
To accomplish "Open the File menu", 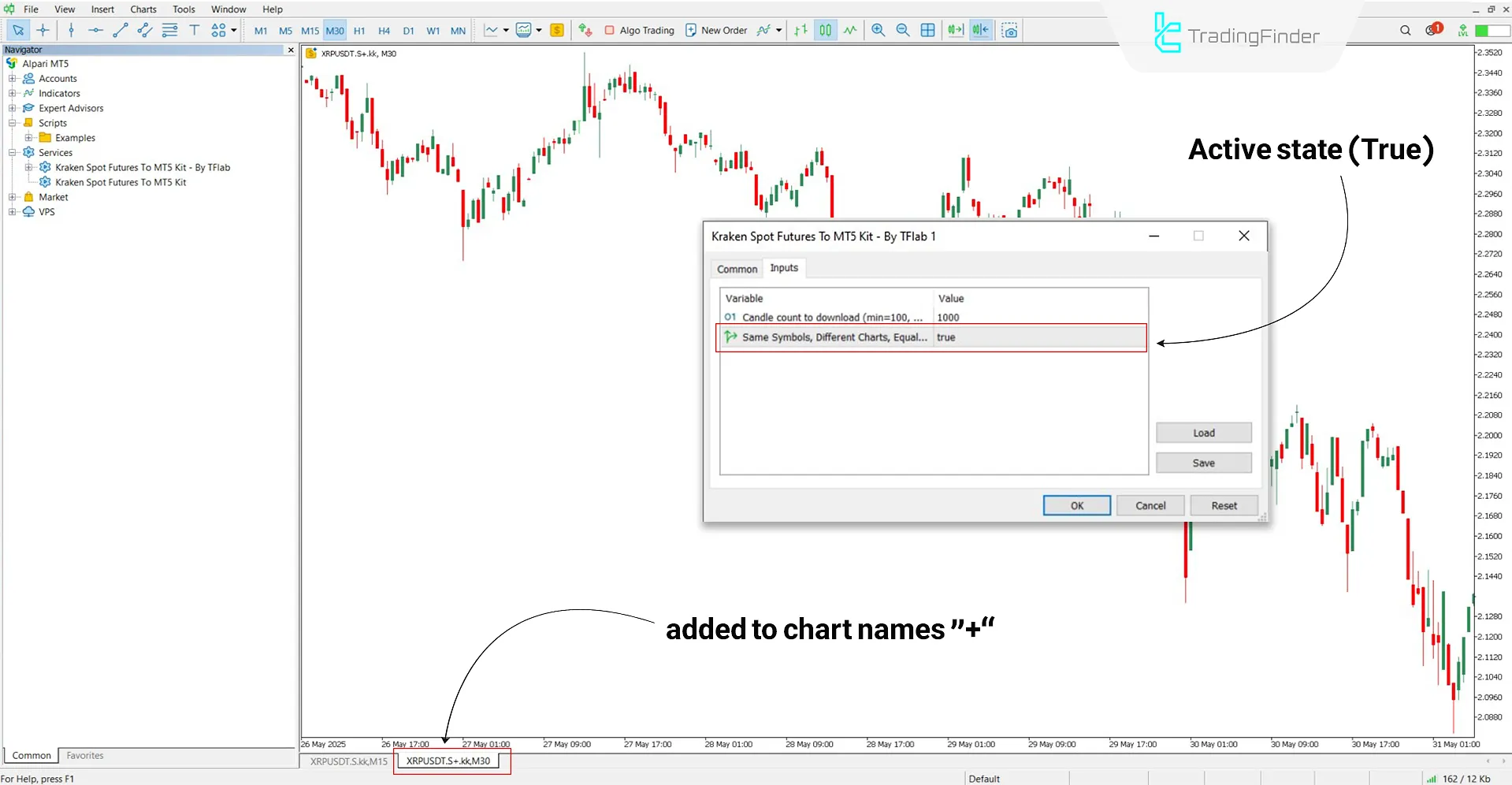I will tap(31, 9).
